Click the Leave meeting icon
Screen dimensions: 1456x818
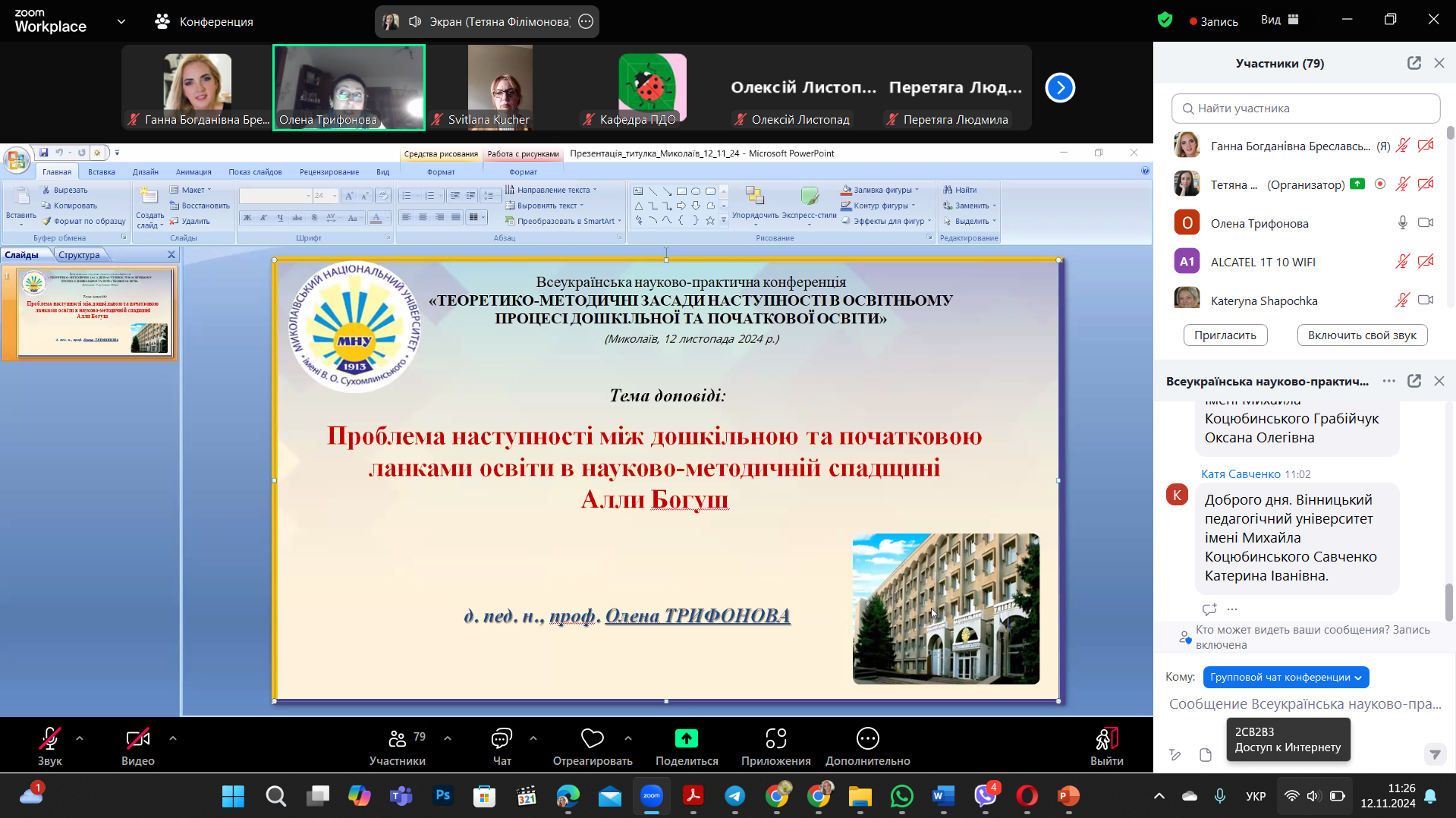(x=1106, y=738)
